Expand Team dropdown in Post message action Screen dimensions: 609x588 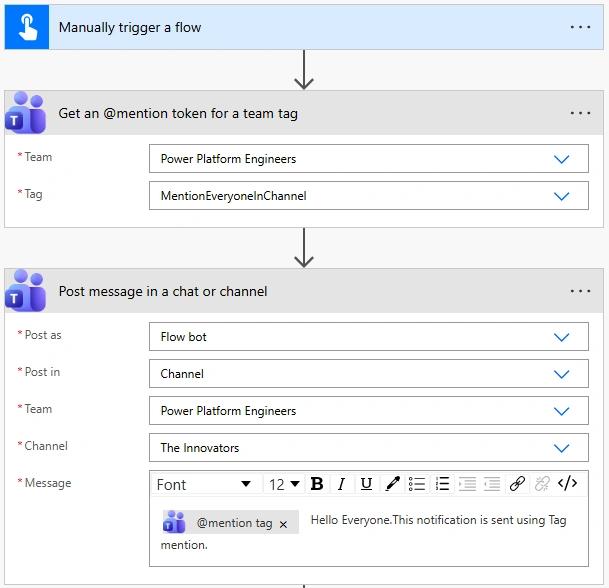(x=561, y=411)
